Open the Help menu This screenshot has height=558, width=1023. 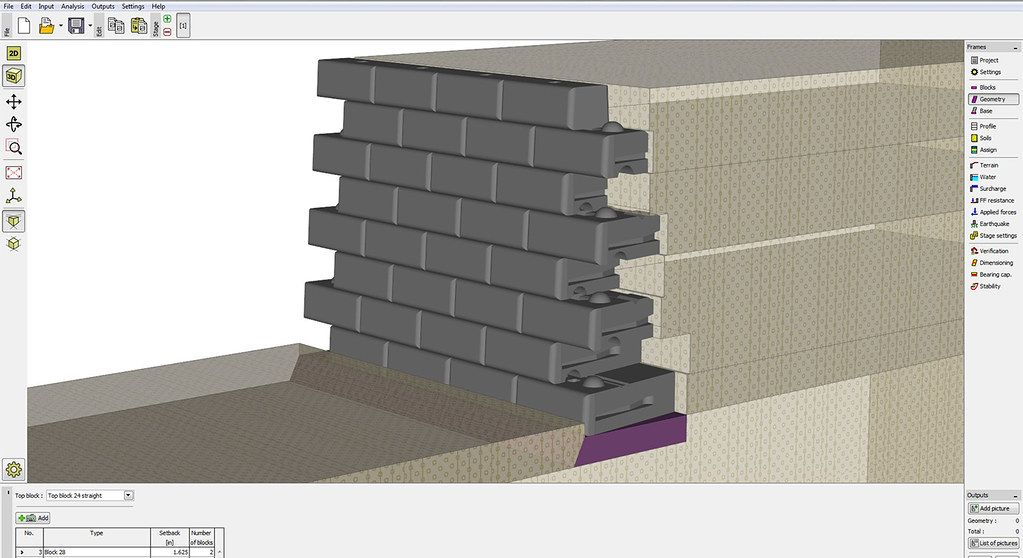click(158, 6)
